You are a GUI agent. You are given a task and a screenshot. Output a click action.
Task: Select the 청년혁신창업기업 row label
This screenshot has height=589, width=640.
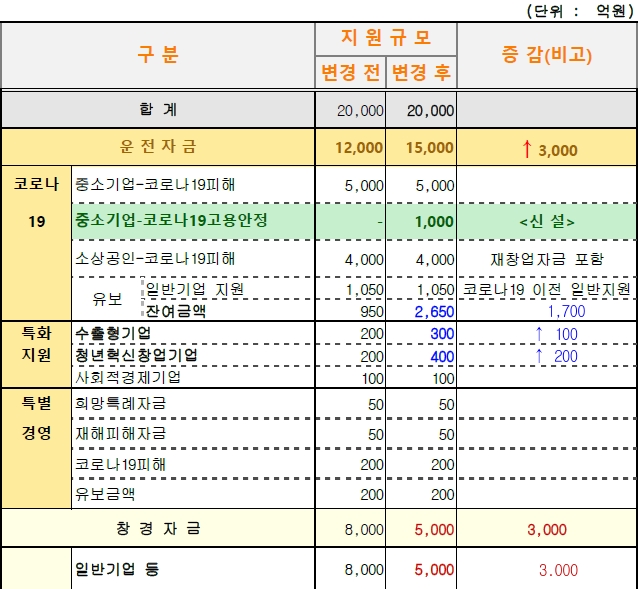136,355
